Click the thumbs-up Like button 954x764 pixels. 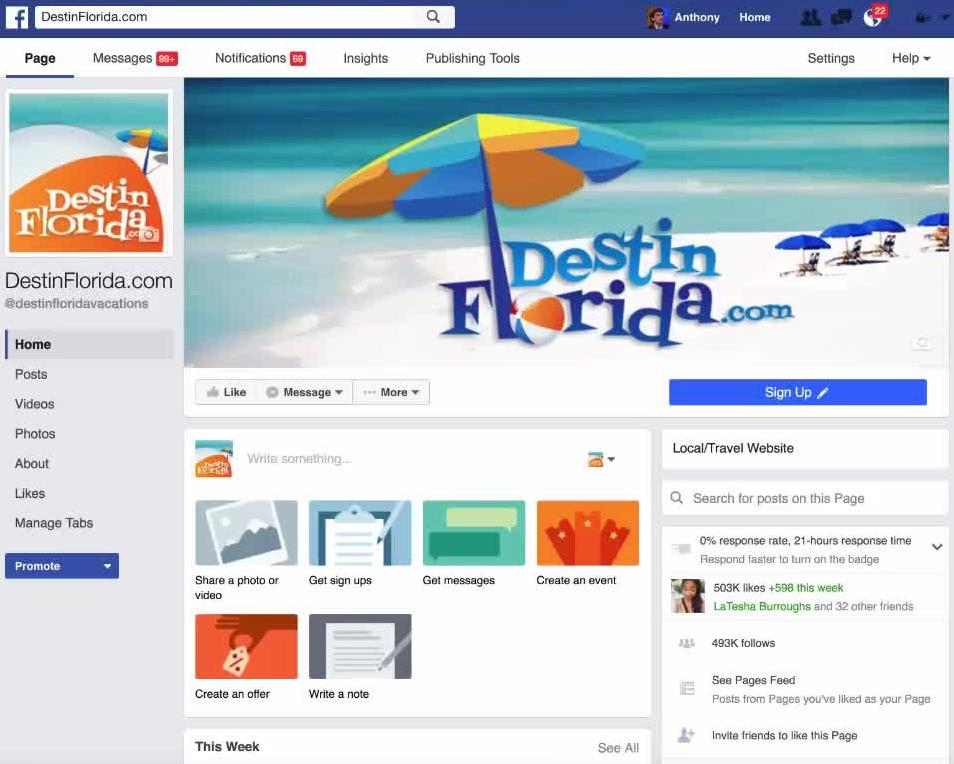click(x=226, y=392)
